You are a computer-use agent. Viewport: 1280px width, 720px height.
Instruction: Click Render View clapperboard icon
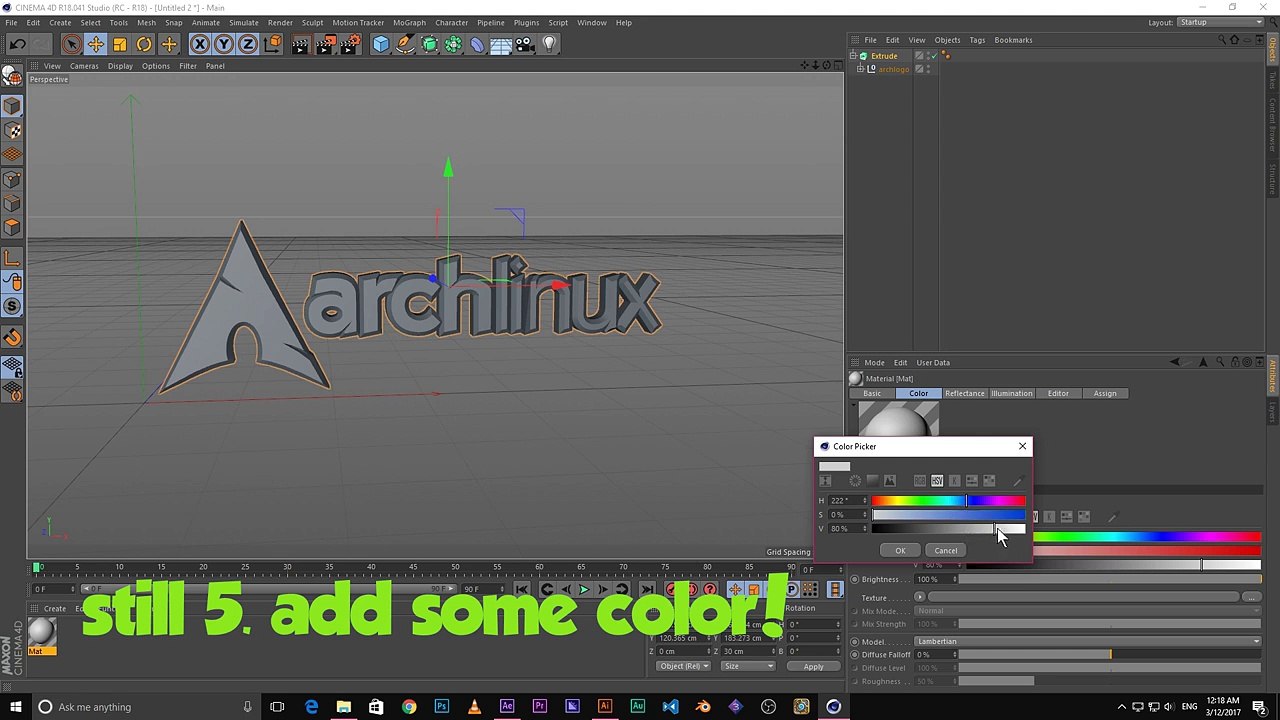(x=301, y=44)
